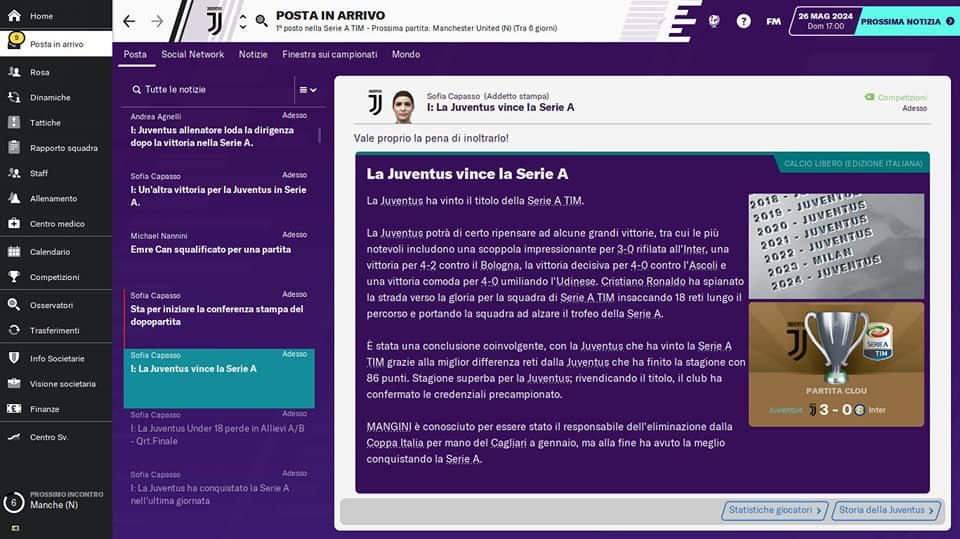Open Info Societarie shield icon
This screenshot has width=960, height=539.
[14, 358]
